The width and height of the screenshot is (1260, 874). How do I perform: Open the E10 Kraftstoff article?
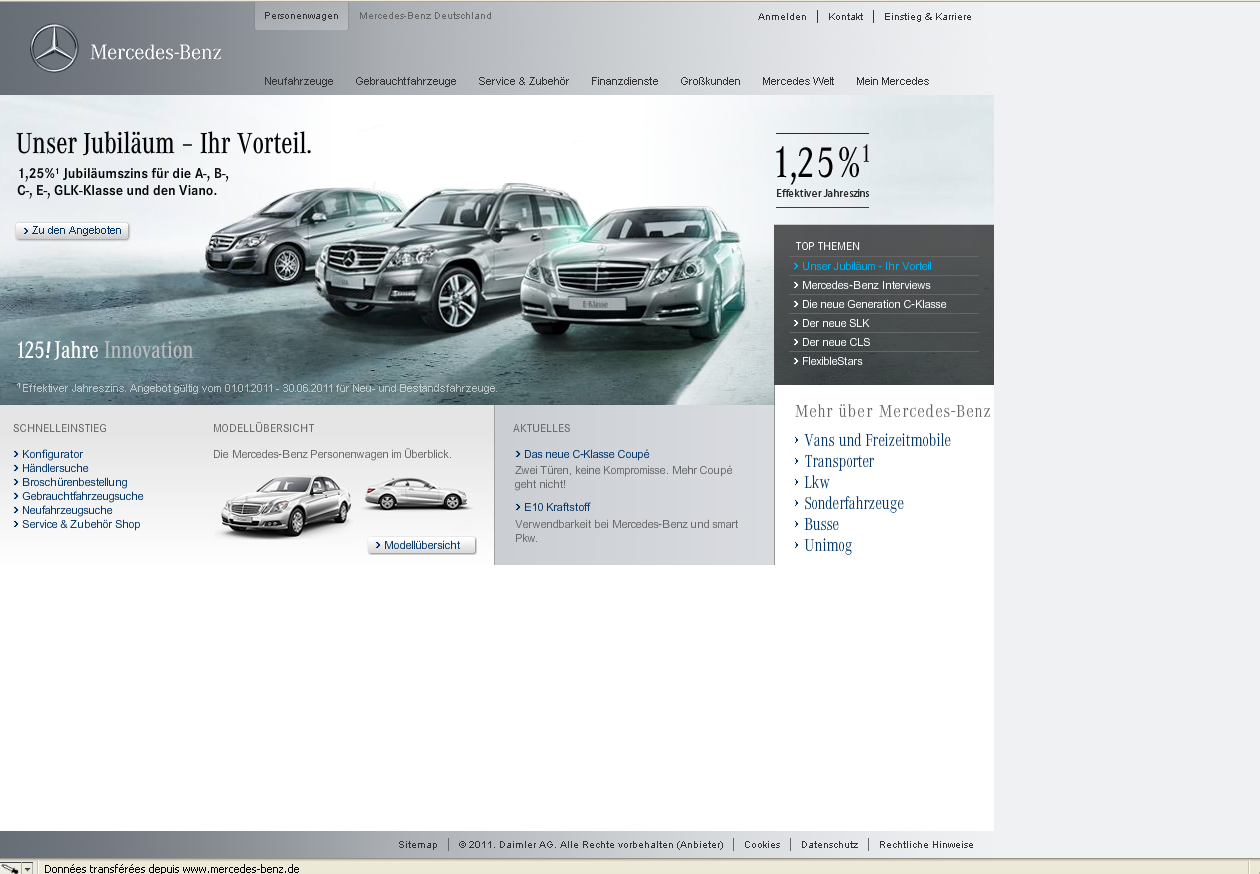point(552,507)
